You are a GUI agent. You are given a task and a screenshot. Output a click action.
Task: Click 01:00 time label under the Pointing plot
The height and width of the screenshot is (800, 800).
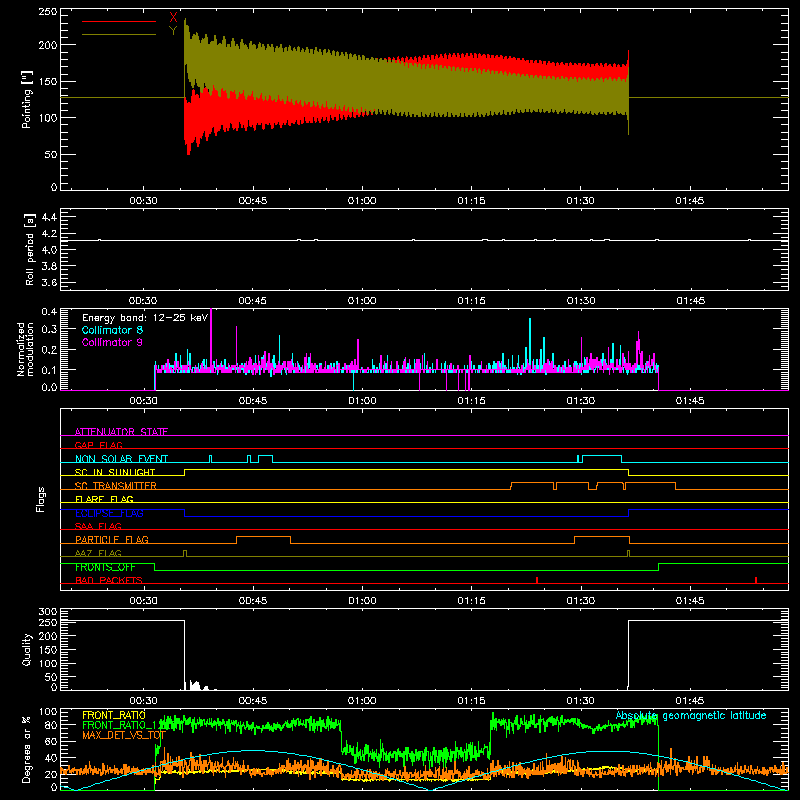362,201
